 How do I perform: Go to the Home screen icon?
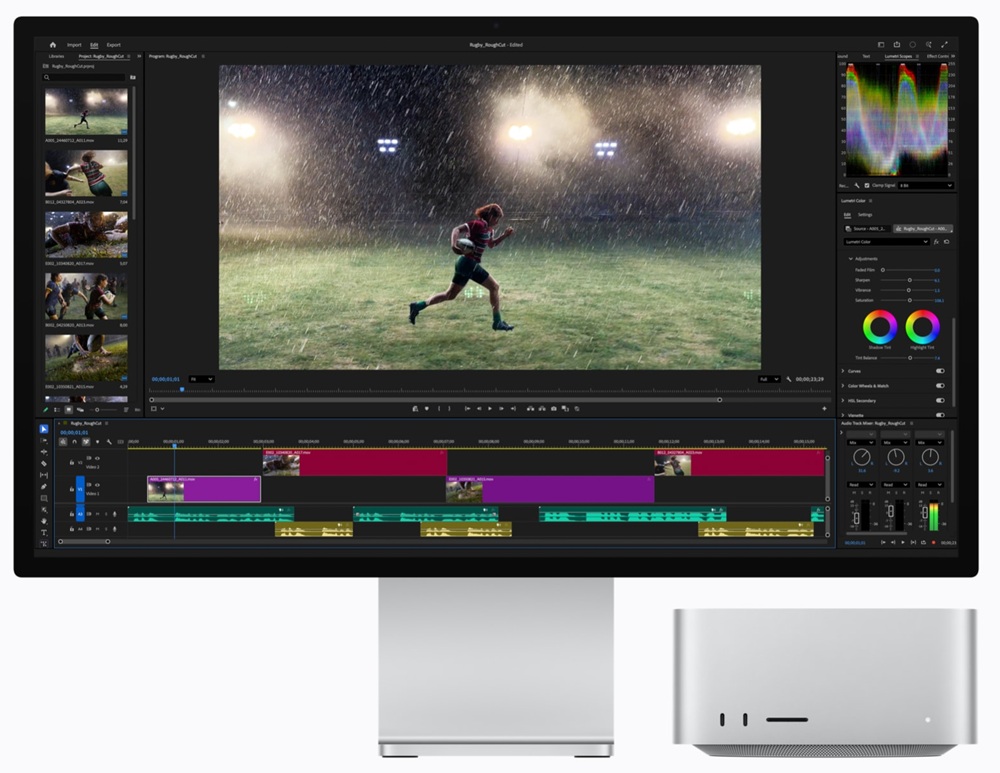click(x=53, y=45)
